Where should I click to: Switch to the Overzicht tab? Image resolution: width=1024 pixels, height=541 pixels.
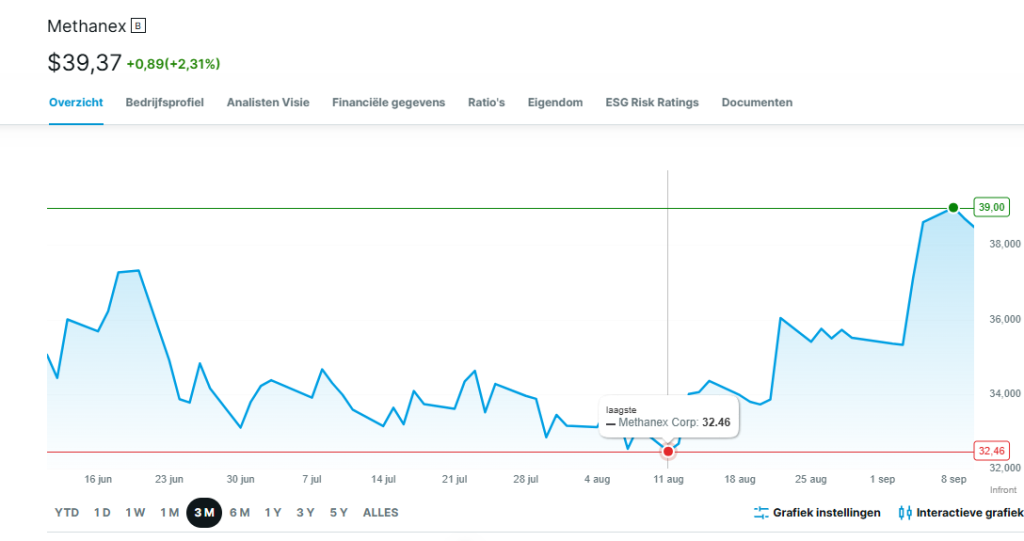pos(76,102)
